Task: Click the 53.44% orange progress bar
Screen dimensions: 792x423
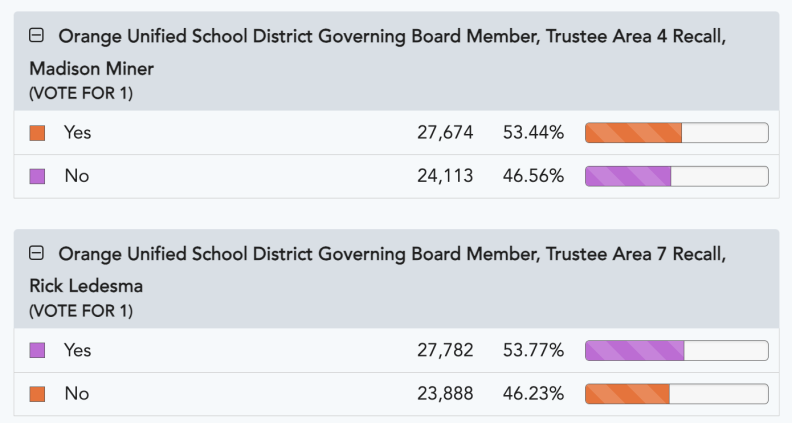Action: [676, 132]
